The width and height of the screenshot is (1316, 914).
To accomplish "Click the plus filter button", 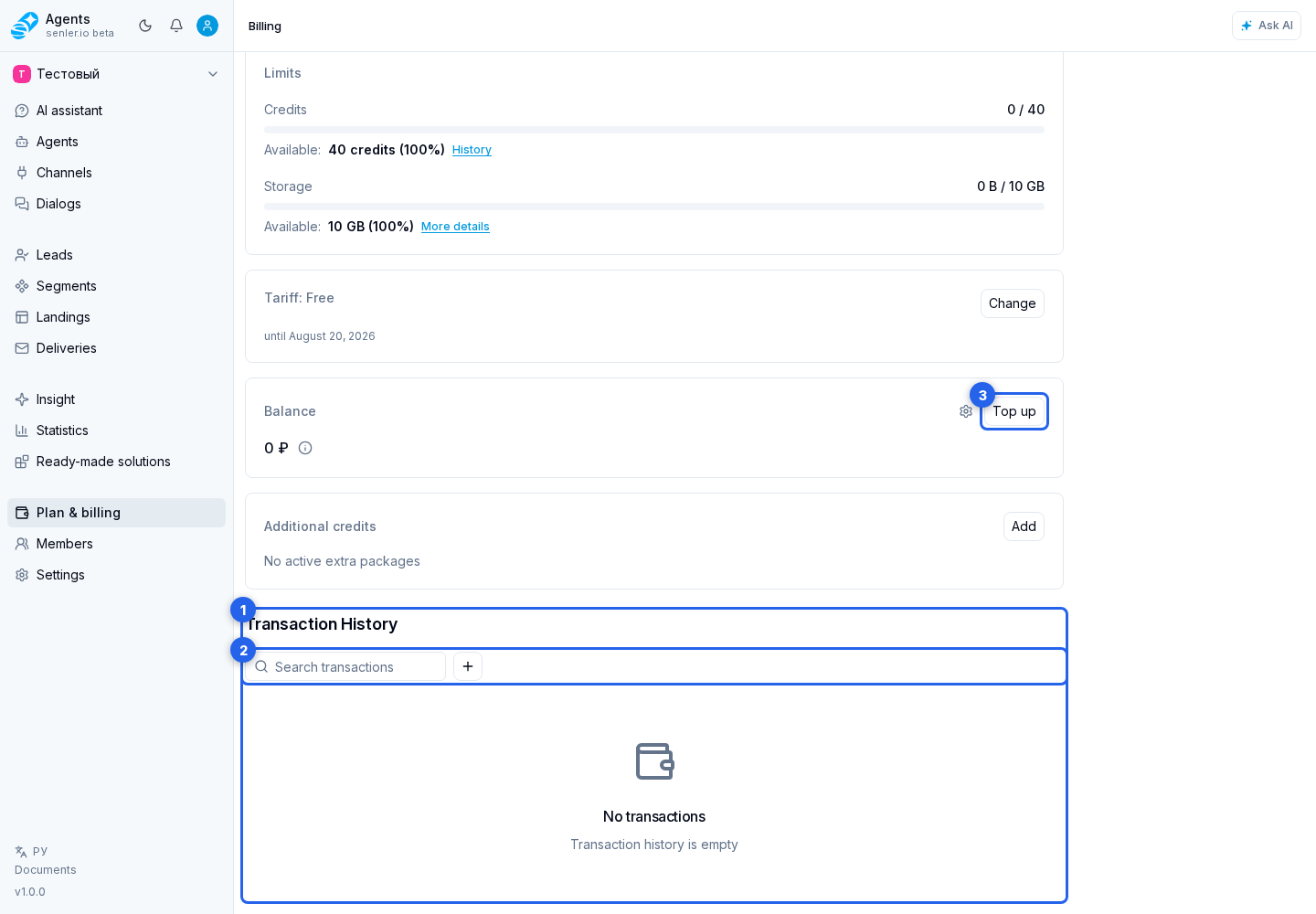I will click(468, 666).
